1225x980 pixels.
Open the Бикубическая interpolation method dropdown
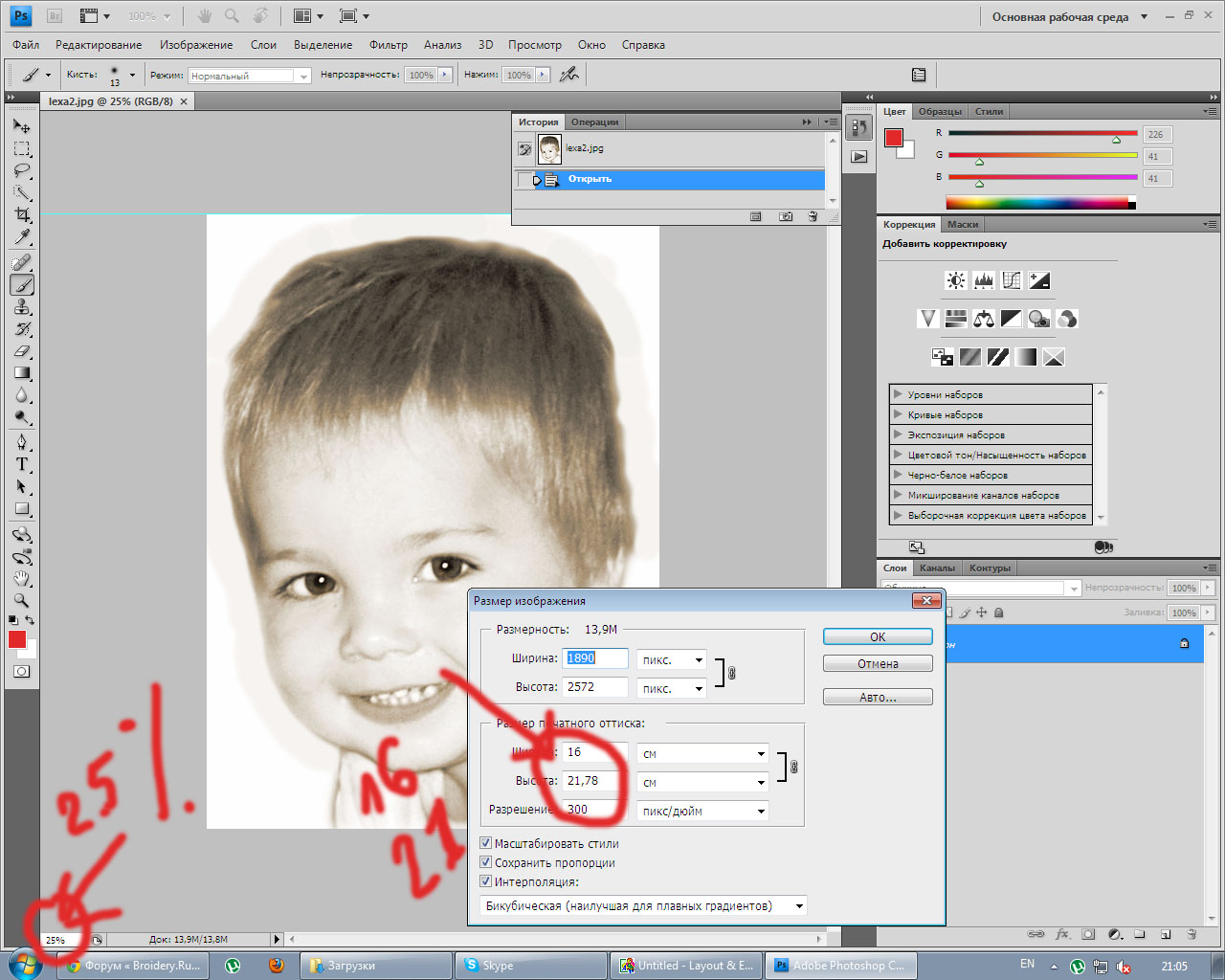(643, 905)
